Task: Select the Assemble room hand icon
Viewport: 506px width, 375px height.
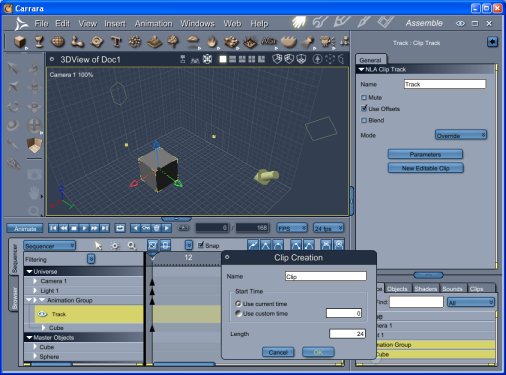Action: click(x=299, y=22)
